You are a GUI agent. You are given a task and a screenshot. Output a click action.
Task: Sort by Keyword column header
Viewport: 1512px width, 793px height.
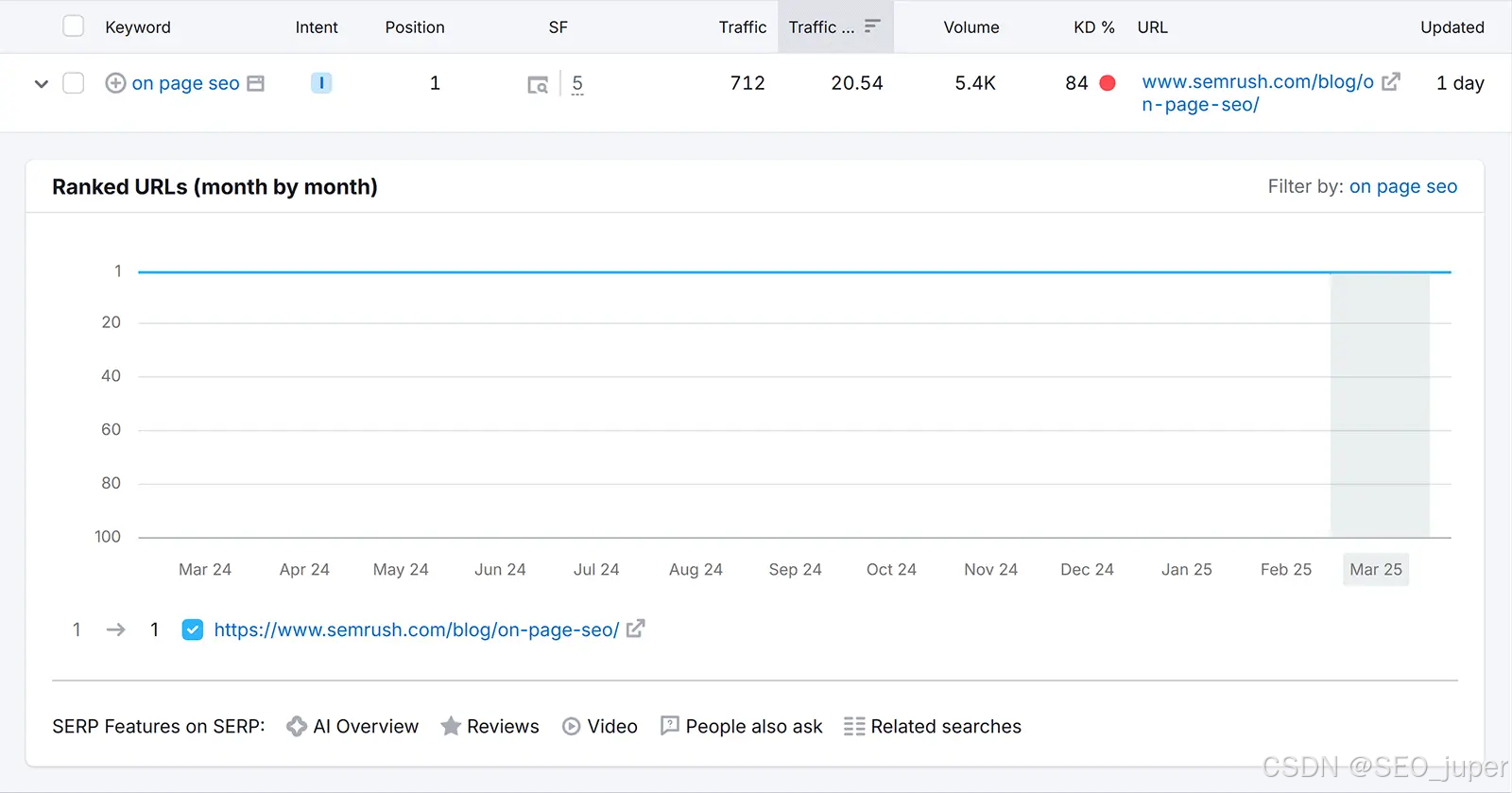[138, 27]
